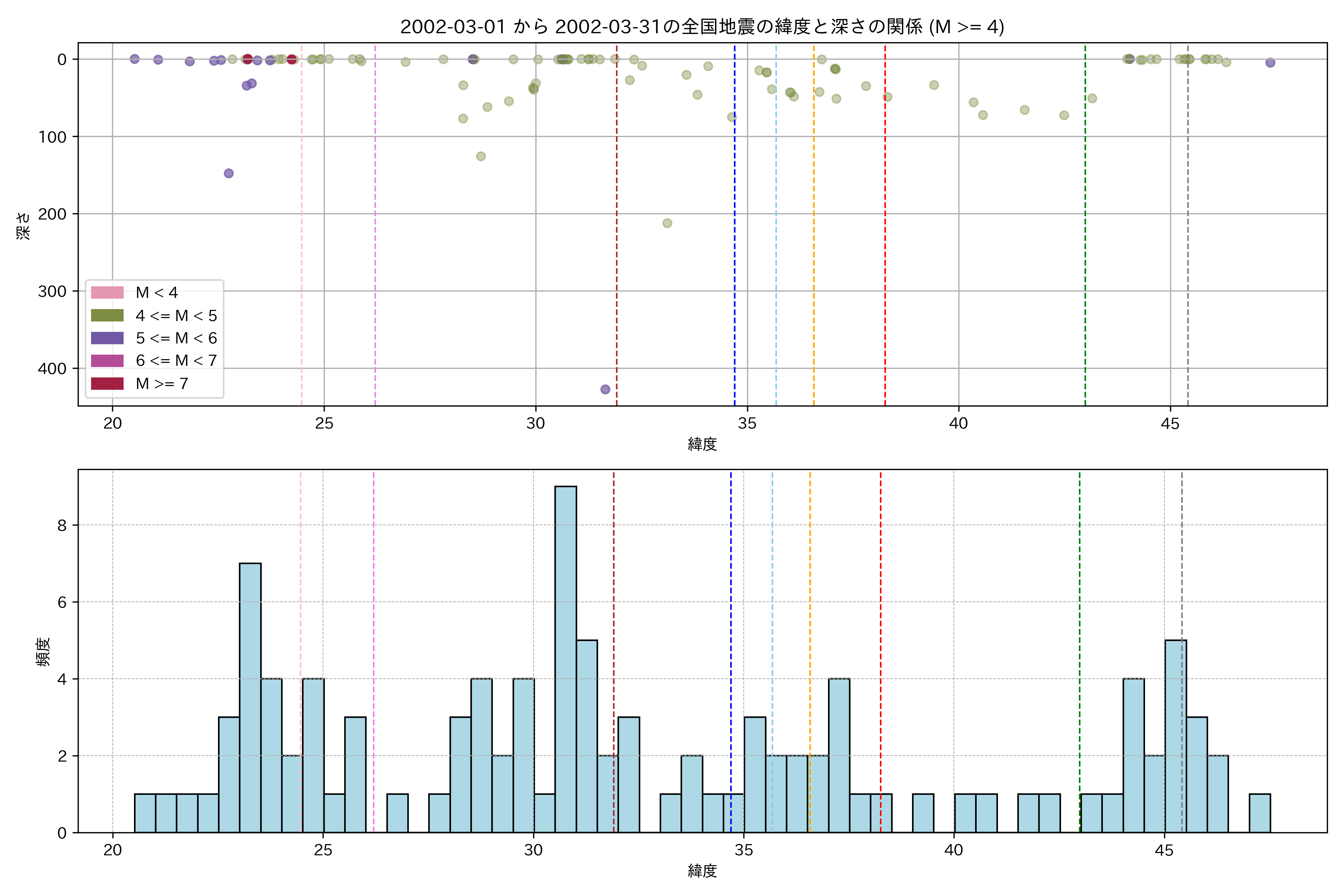Click the purple 5 <= M < 6 legend swatch
Screen dimensions: 1344x896
pyautogui.click(x=107, y=338)
